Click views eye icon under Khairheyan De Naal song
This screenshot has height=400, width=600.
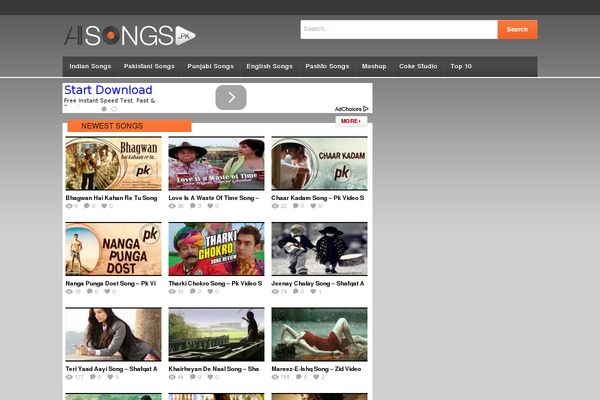[172, 377]
